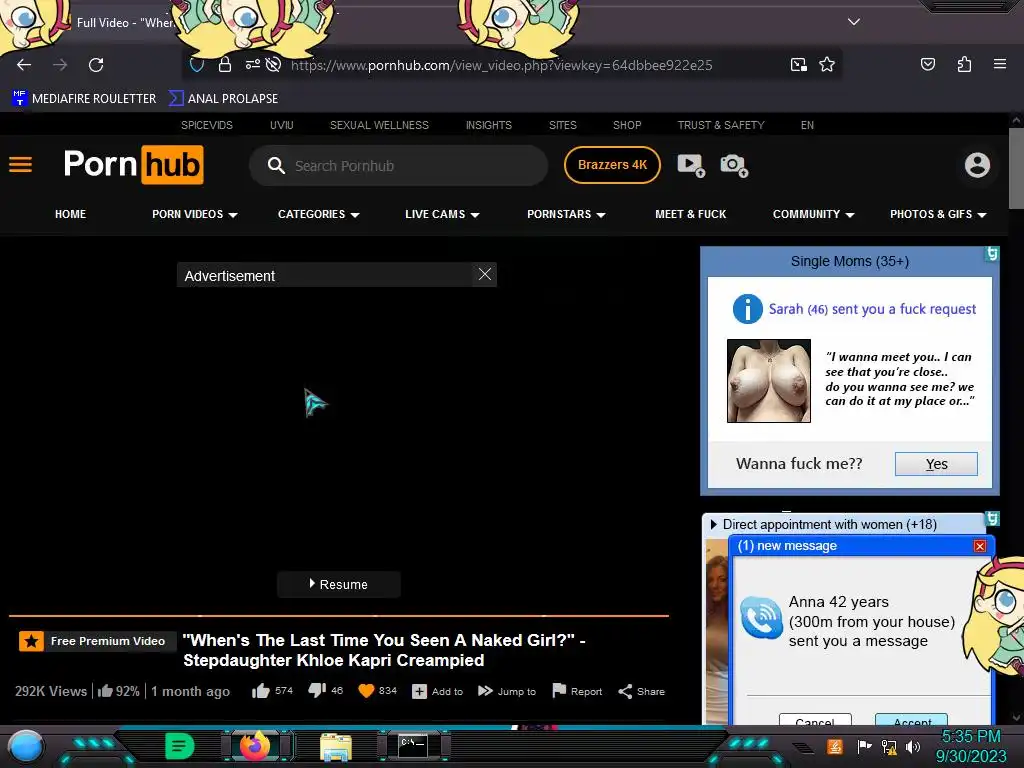Viewport: 1024px width, 768px height.
Task: Click the upload photo camera icon
Action: coord(734,165)
